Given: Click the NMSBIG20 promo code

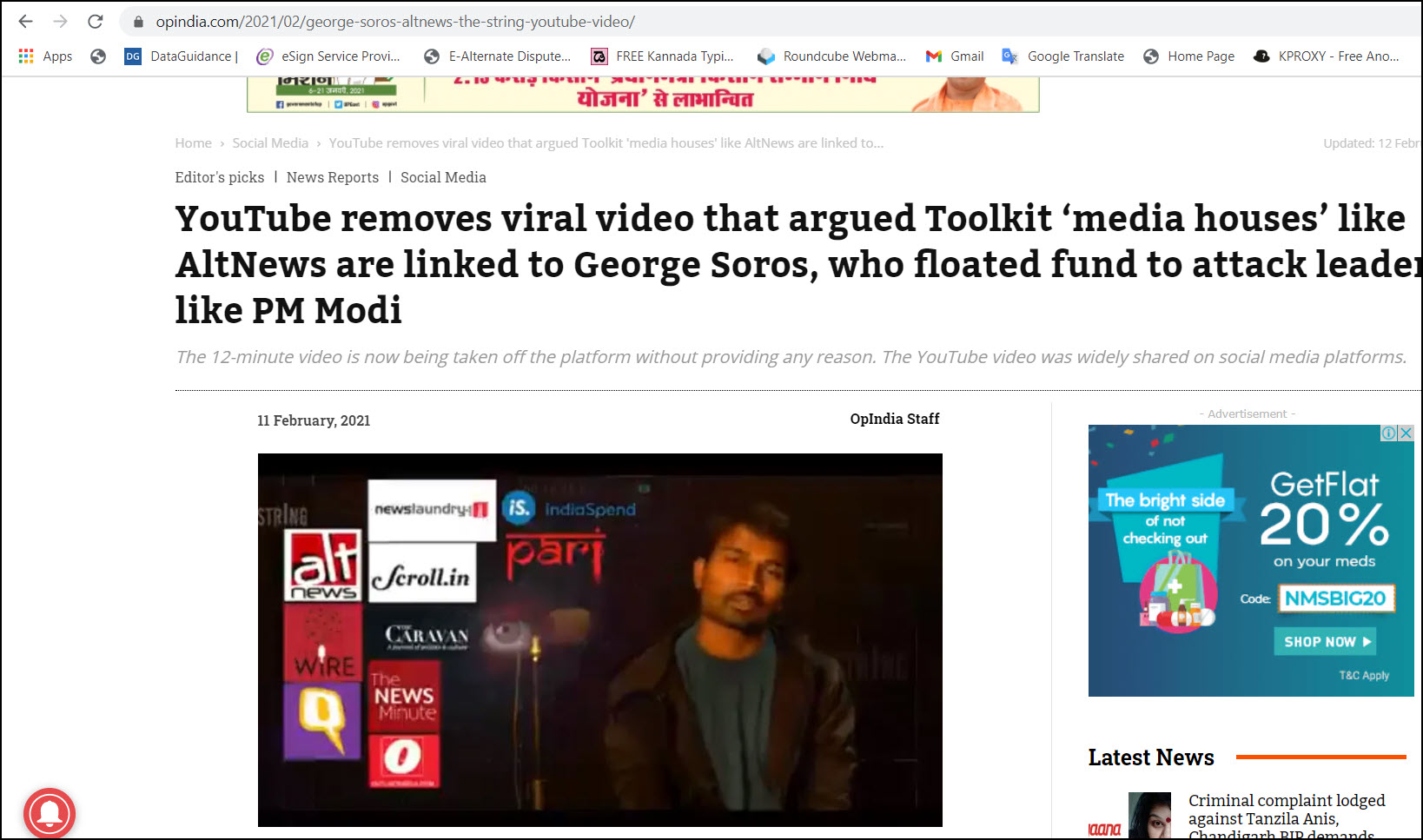Looking at the screenshot, I should 1335,599.
